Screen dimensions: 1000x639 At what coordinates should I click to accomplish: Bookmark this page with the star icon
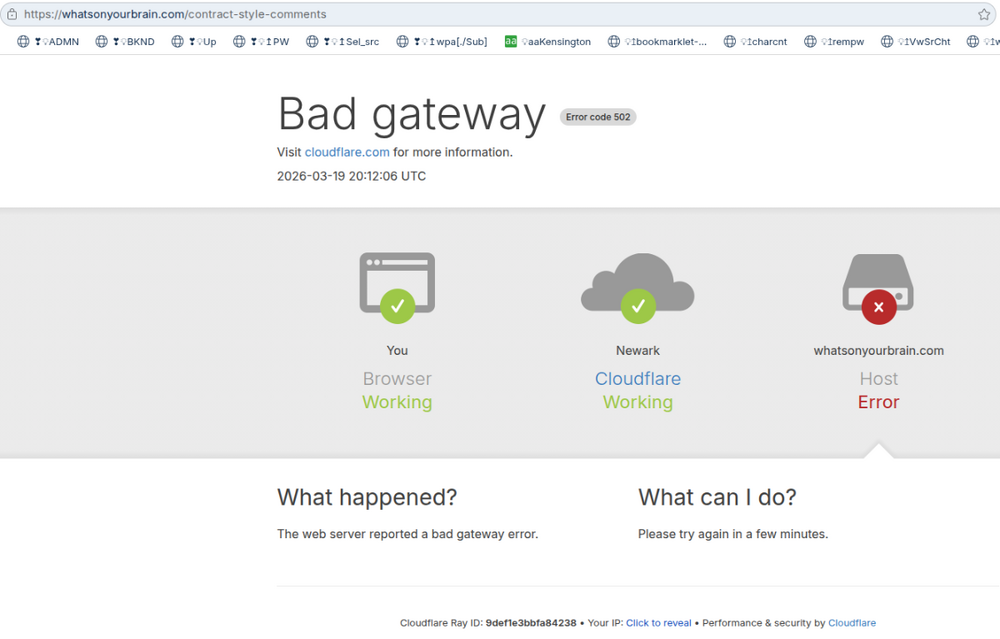pos(984,14)
